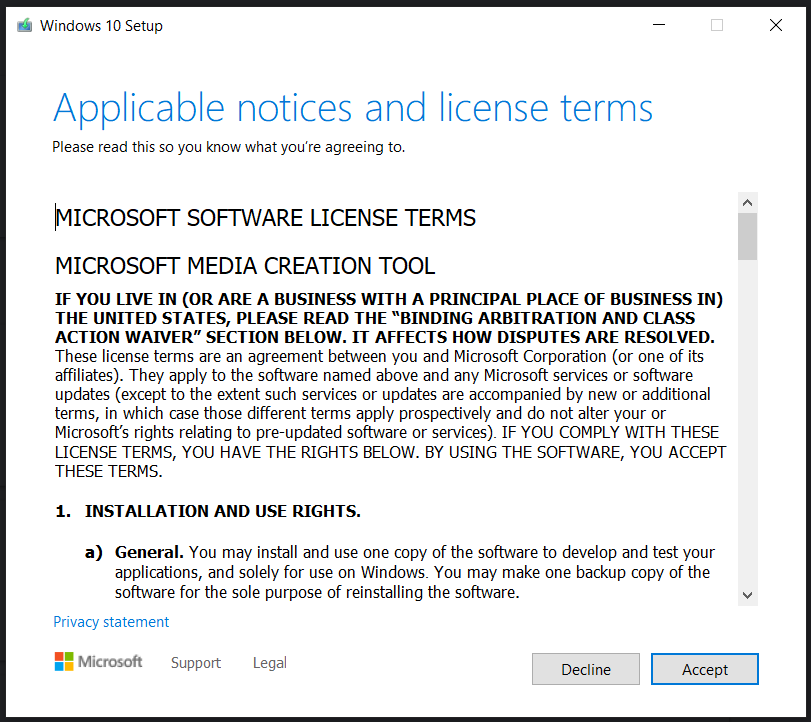Open the Legal link
Image resolution: width=811 pixels, height=722 pixels.
269,663
